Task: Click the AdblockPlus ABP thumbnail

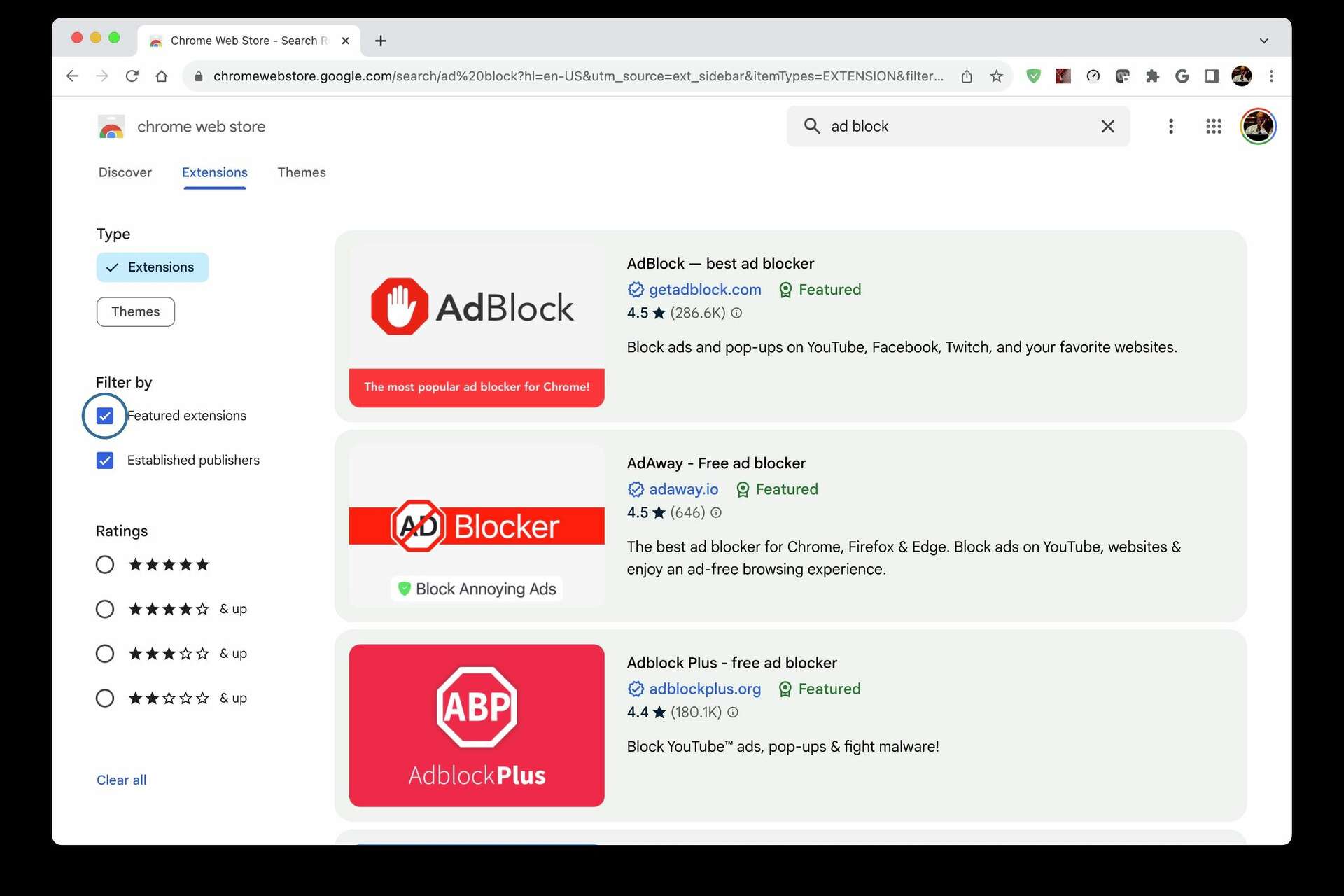Action: pyautogui.click(x=477, y=725)
